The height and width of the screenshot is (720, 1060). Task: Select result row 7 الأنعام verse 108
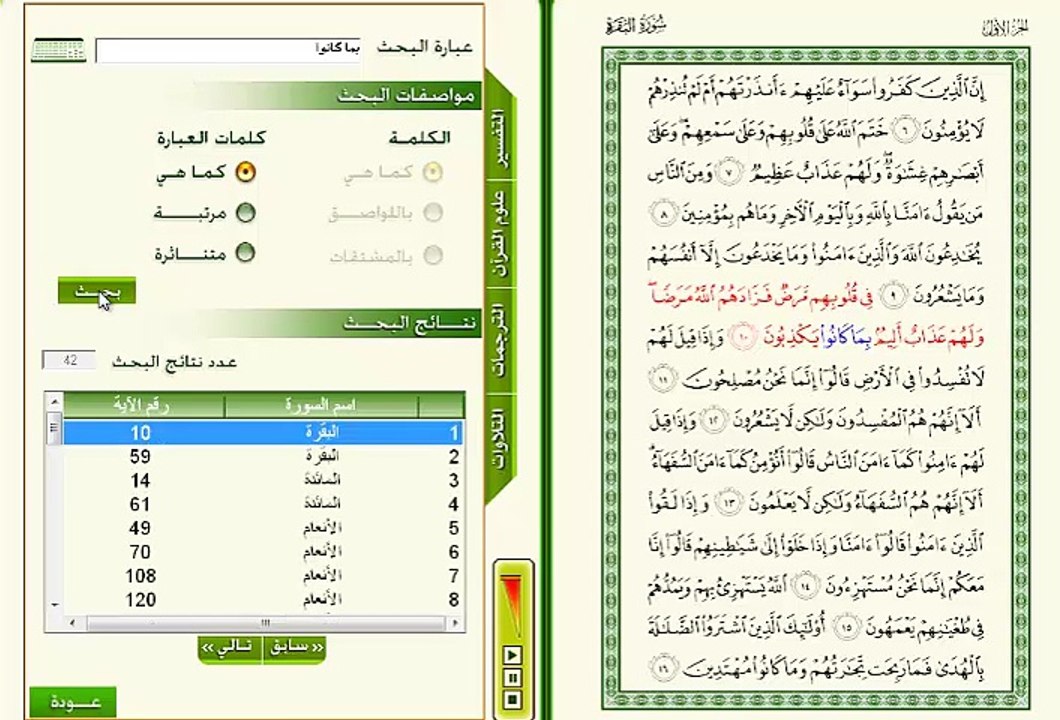264,576
